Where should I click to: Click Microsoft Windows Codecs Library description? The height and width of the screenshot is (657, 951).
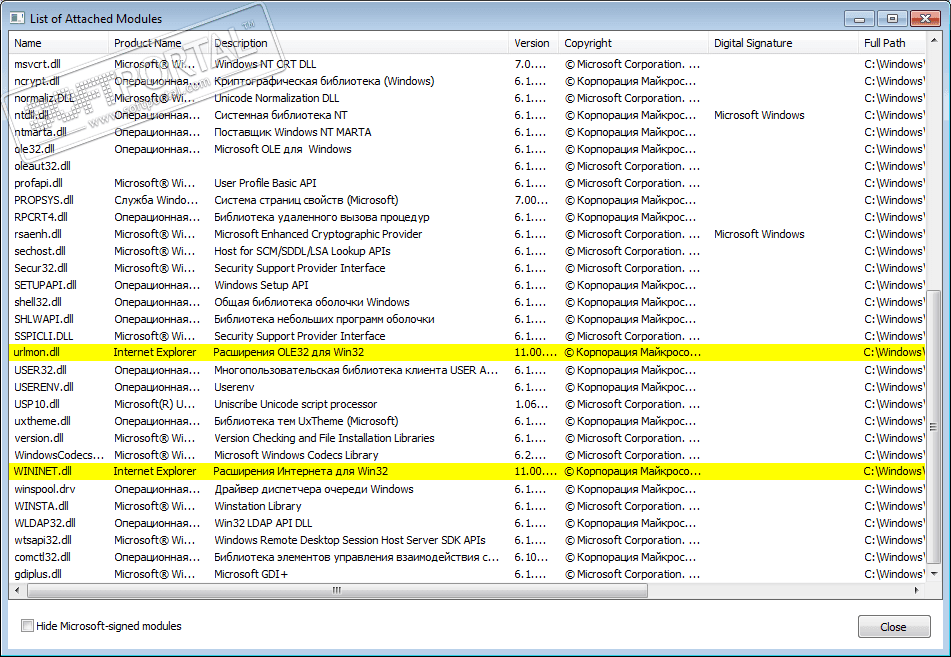pos(296,455)
